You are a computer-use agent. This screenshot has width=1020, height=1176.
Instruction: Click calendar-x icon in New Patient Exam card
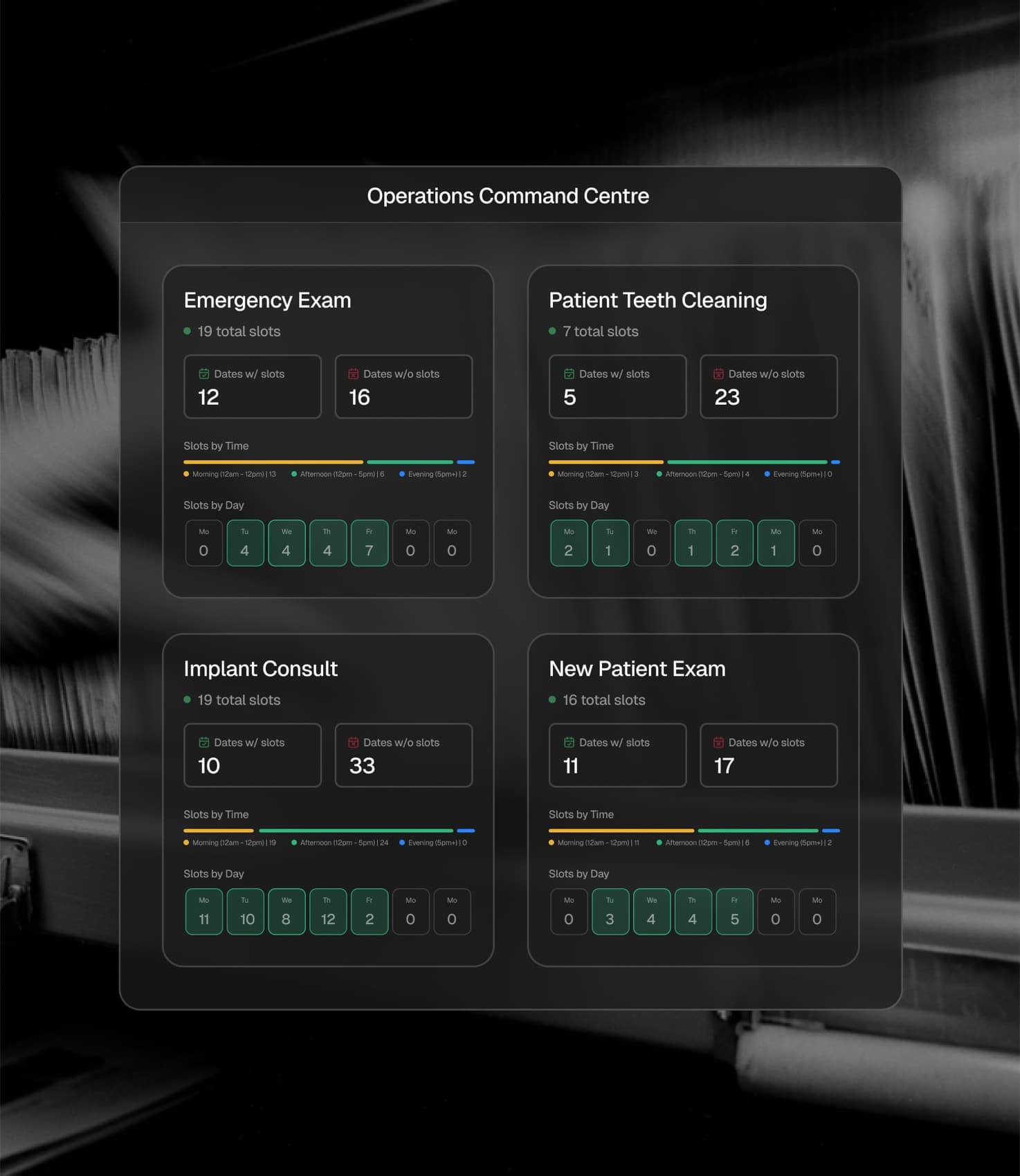coord(718,742)
